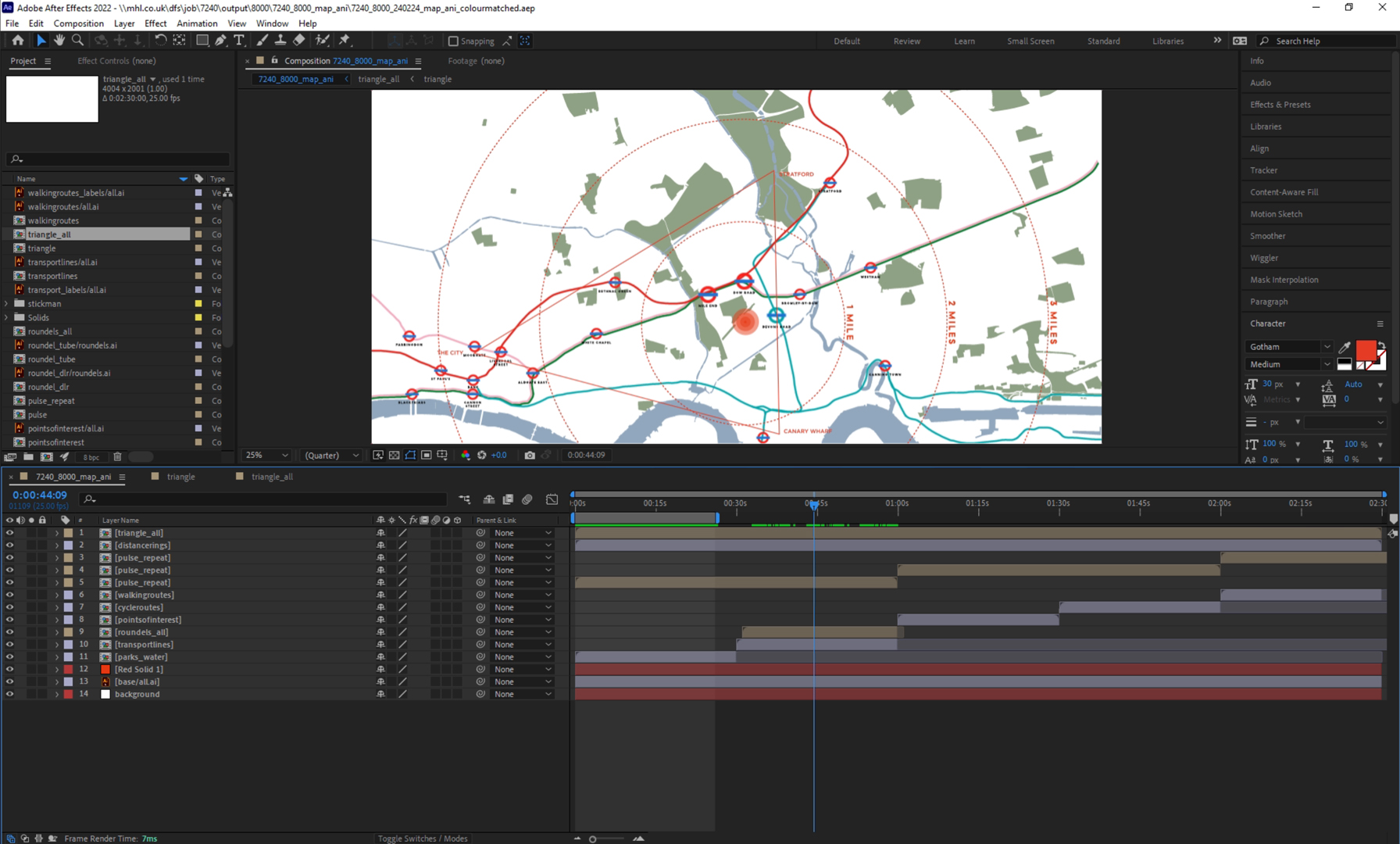
Task: Open the Effects & Presets panel
Action: pos(1280,104)
